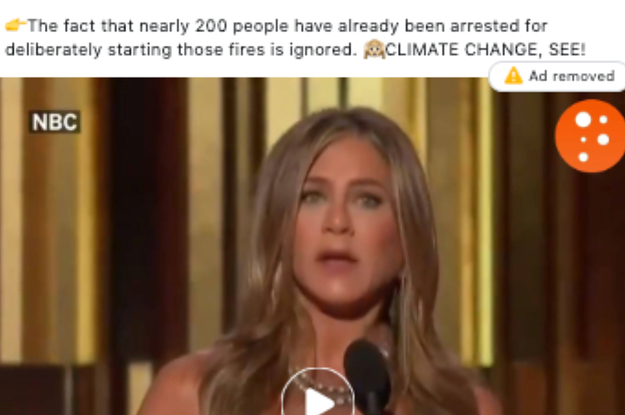The width and height of the screenshot is (625, 415).
Task: Click the see-no-evil monkey emoji
Action: coord(374,50)
